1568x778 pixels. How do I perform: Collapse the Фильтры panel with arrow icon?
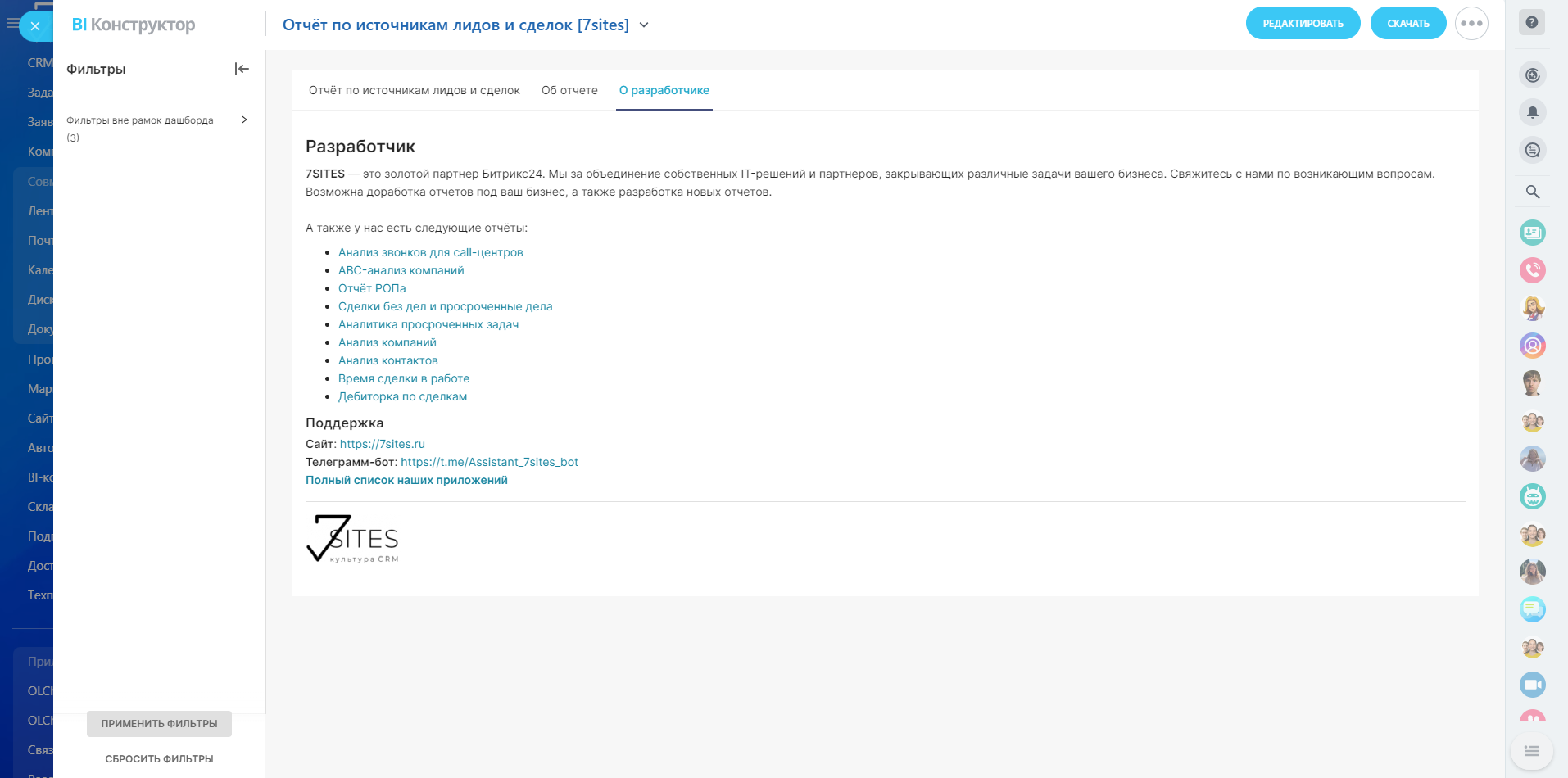[x=242, y=69]
